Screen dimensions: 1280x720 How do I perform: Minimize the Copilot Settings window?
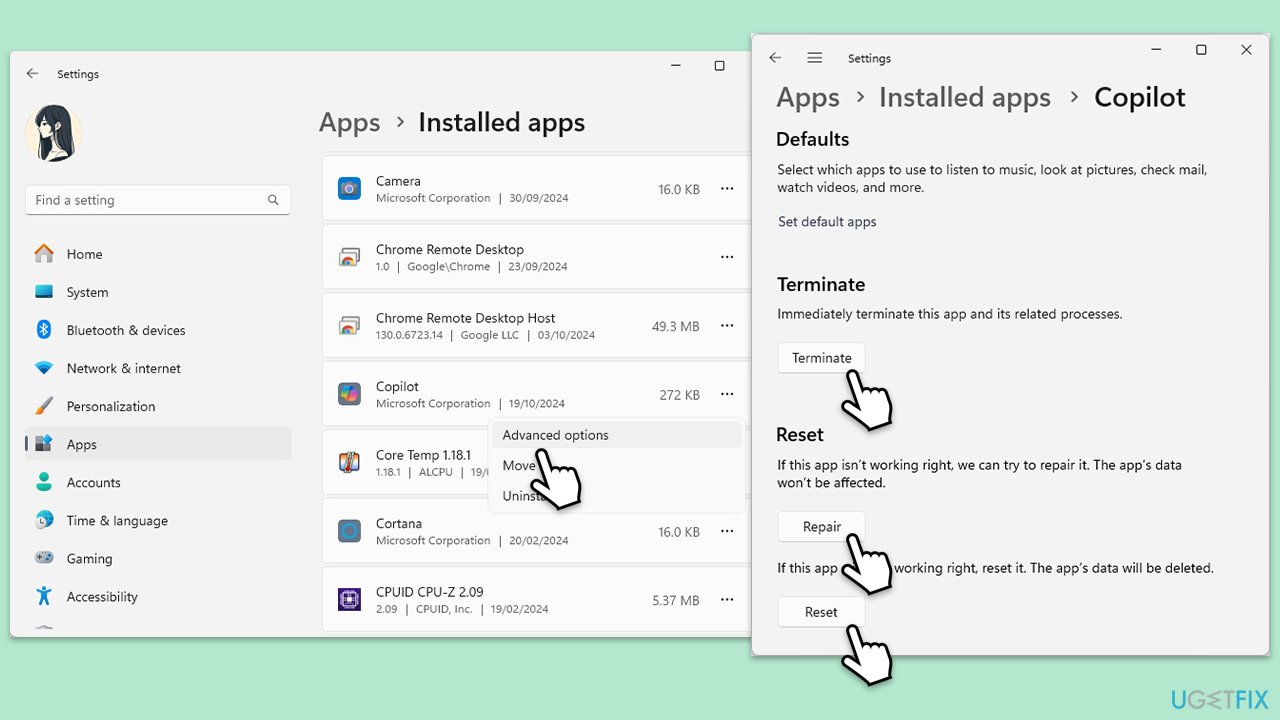click(x=1156, y=50)
